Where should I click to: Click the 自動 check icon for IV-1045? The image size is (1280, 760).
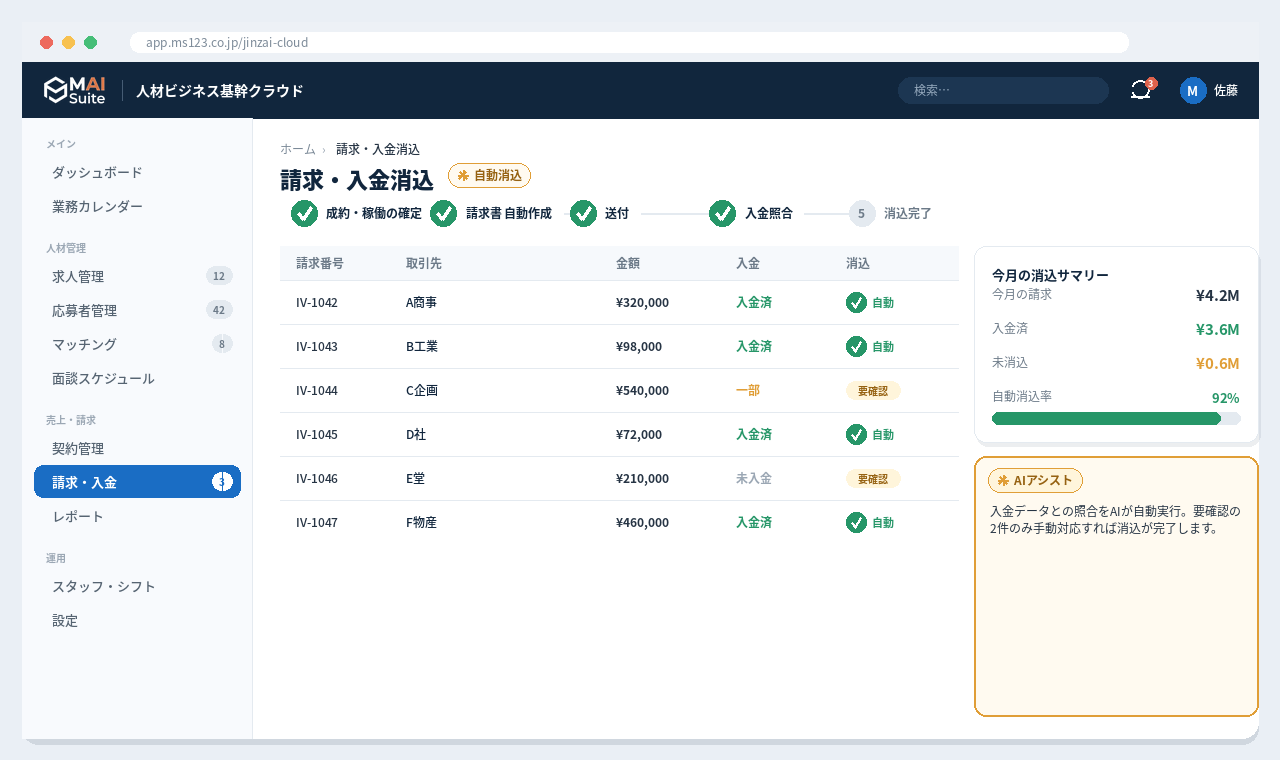856,434
